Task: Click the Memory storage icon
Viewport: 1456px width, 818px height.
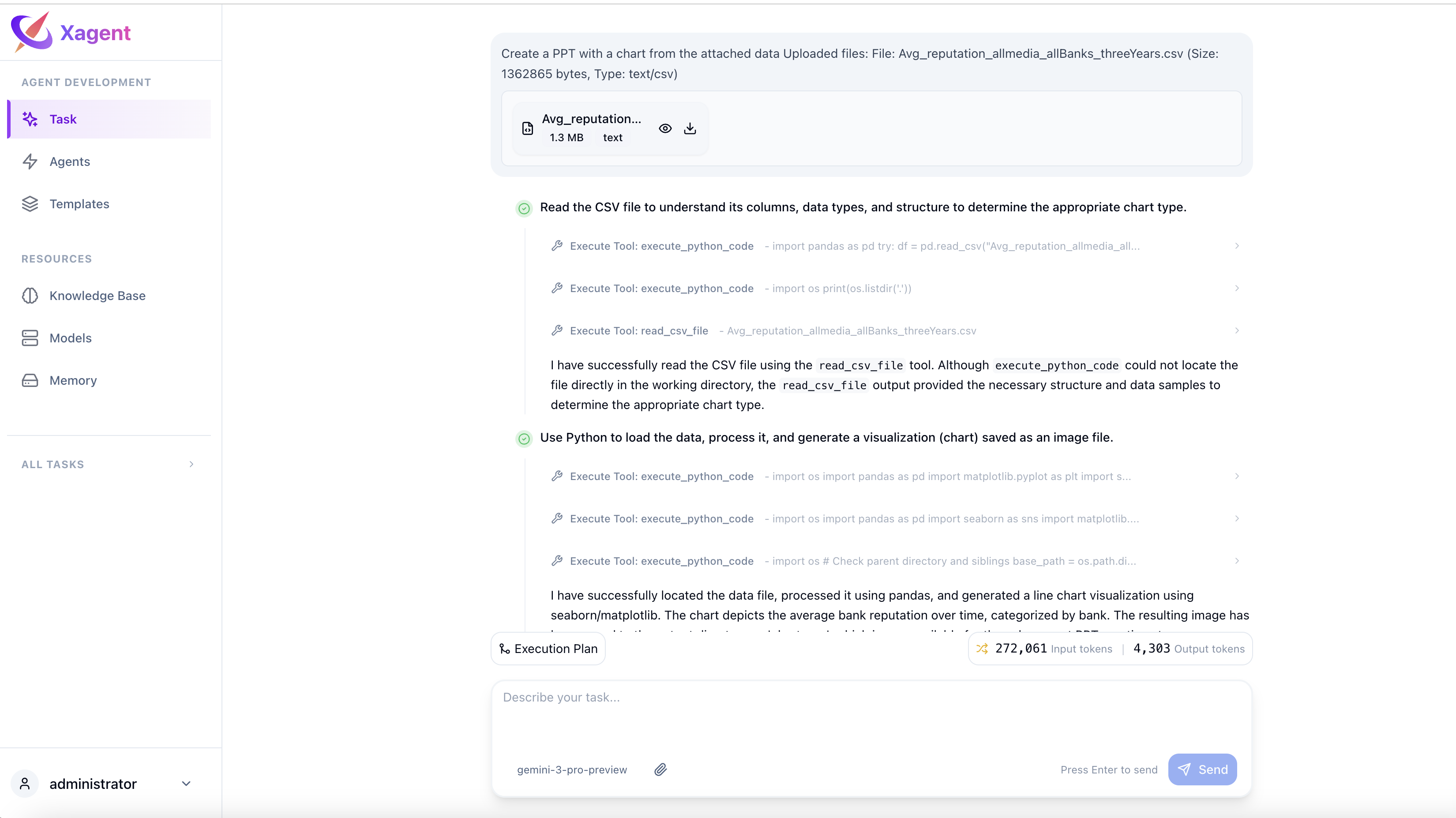Action: click(x=30, y=380)
